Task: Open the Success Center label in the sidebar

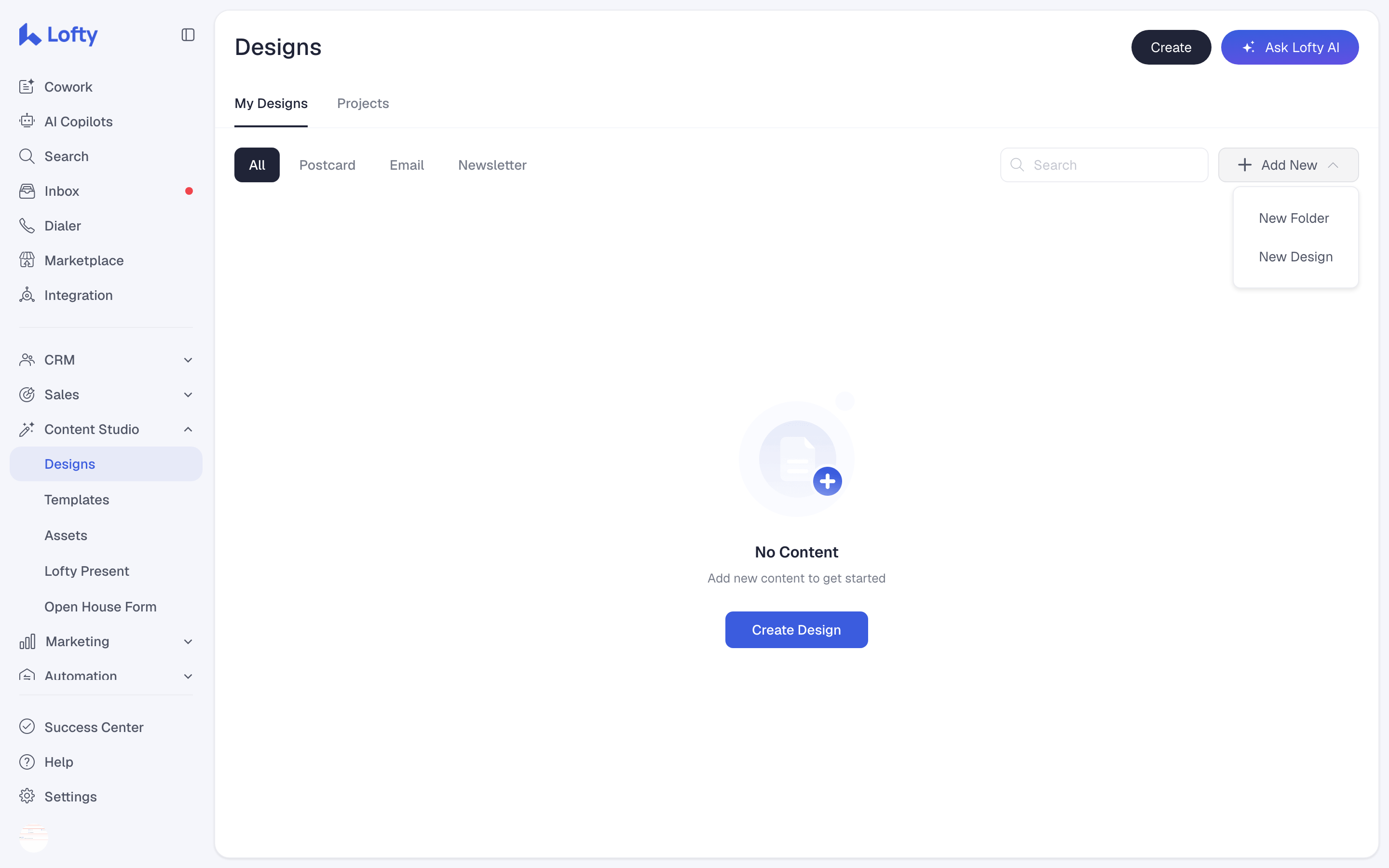Action: point(94,727)
